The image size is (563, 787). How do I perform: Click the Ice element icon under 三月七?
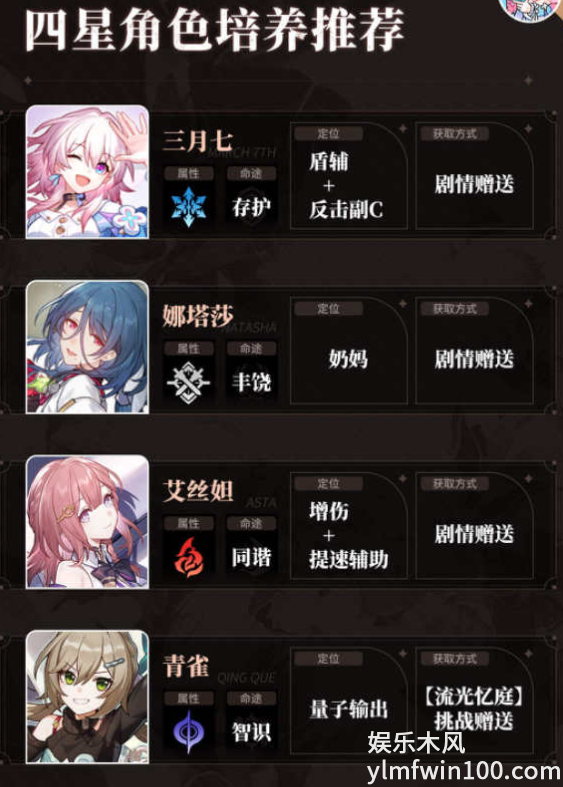pos(189,206)
